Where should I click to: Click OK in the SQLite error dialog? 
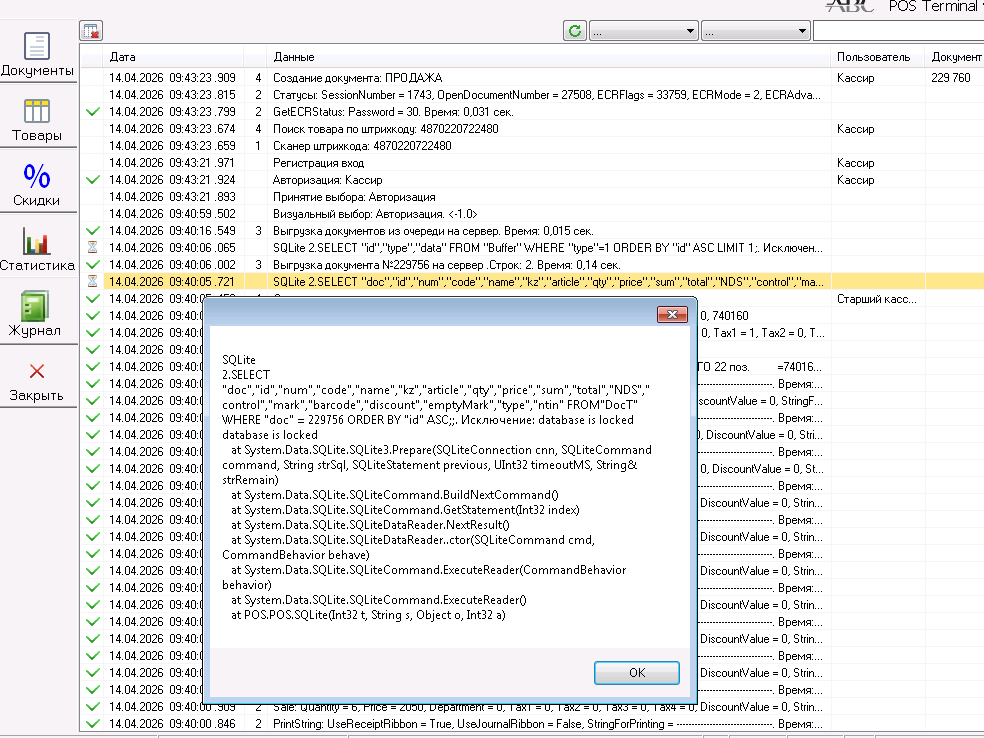(x=636, y=673)
